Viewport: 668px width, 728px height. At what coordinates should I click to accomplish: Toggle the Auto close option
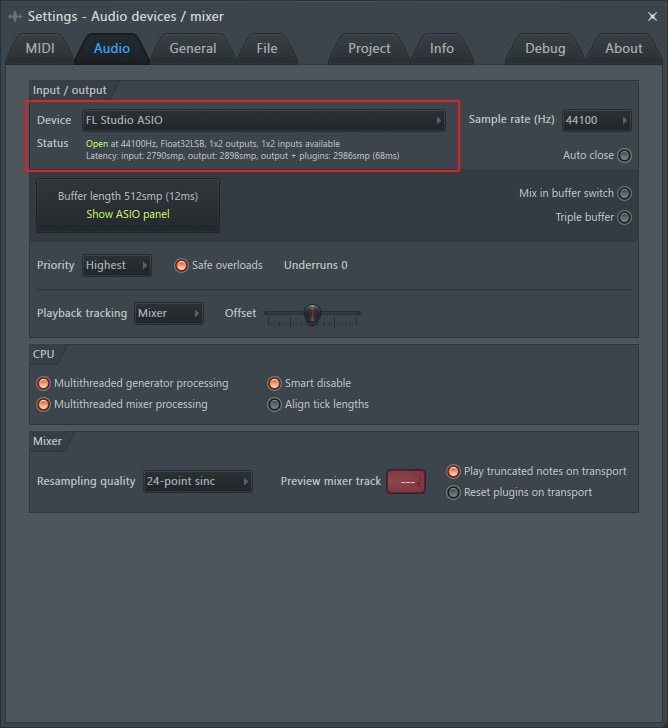[x=624, y=155]
